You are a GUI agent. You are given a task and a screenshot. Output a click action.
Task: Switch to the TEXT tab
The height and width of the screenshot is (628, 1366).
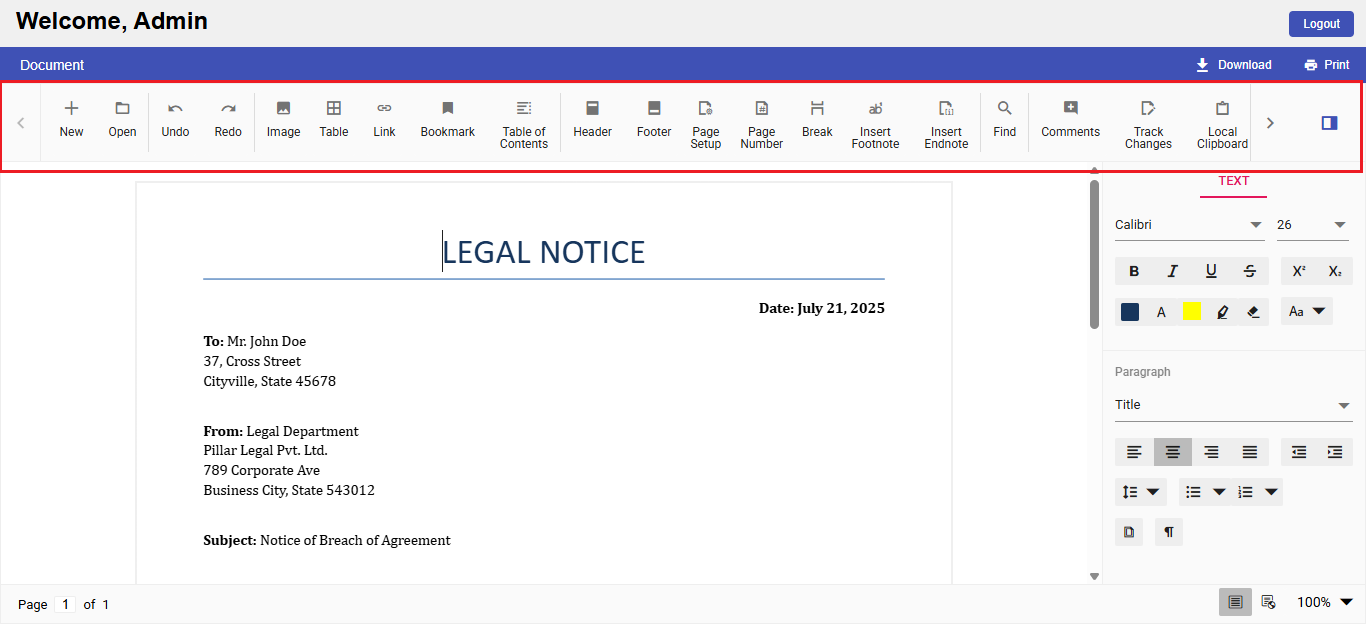coord(1233,181)
